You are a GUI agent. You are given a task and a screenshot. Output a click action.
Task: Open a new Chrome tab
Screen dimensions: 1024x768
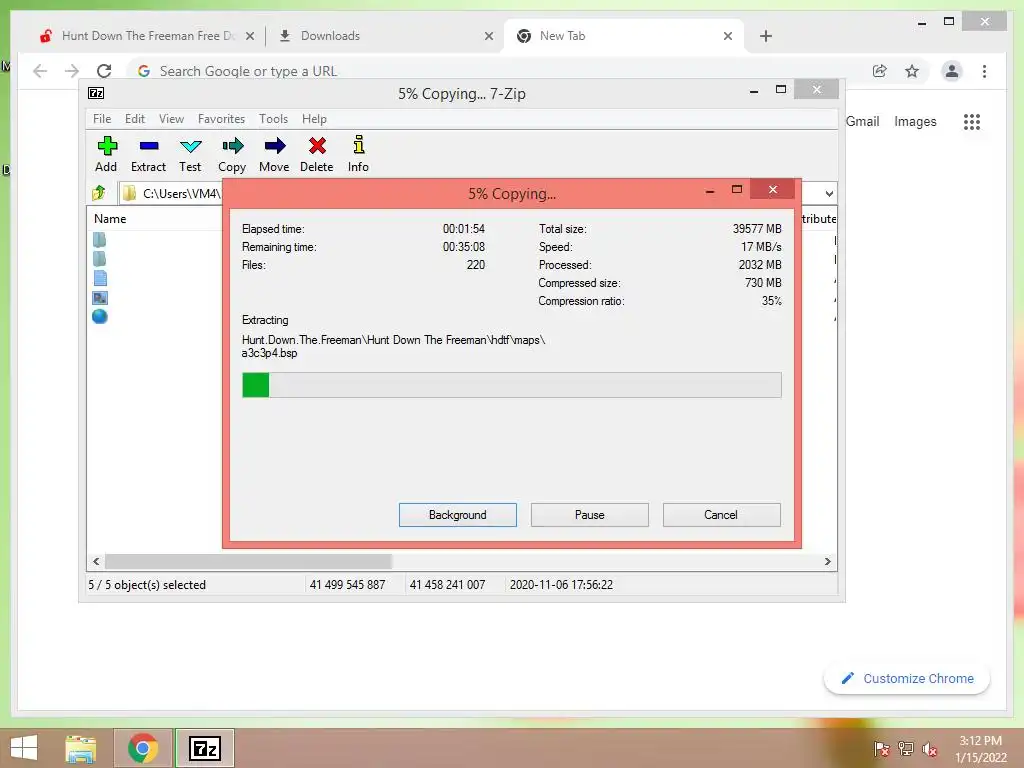(x=766, y=36)
